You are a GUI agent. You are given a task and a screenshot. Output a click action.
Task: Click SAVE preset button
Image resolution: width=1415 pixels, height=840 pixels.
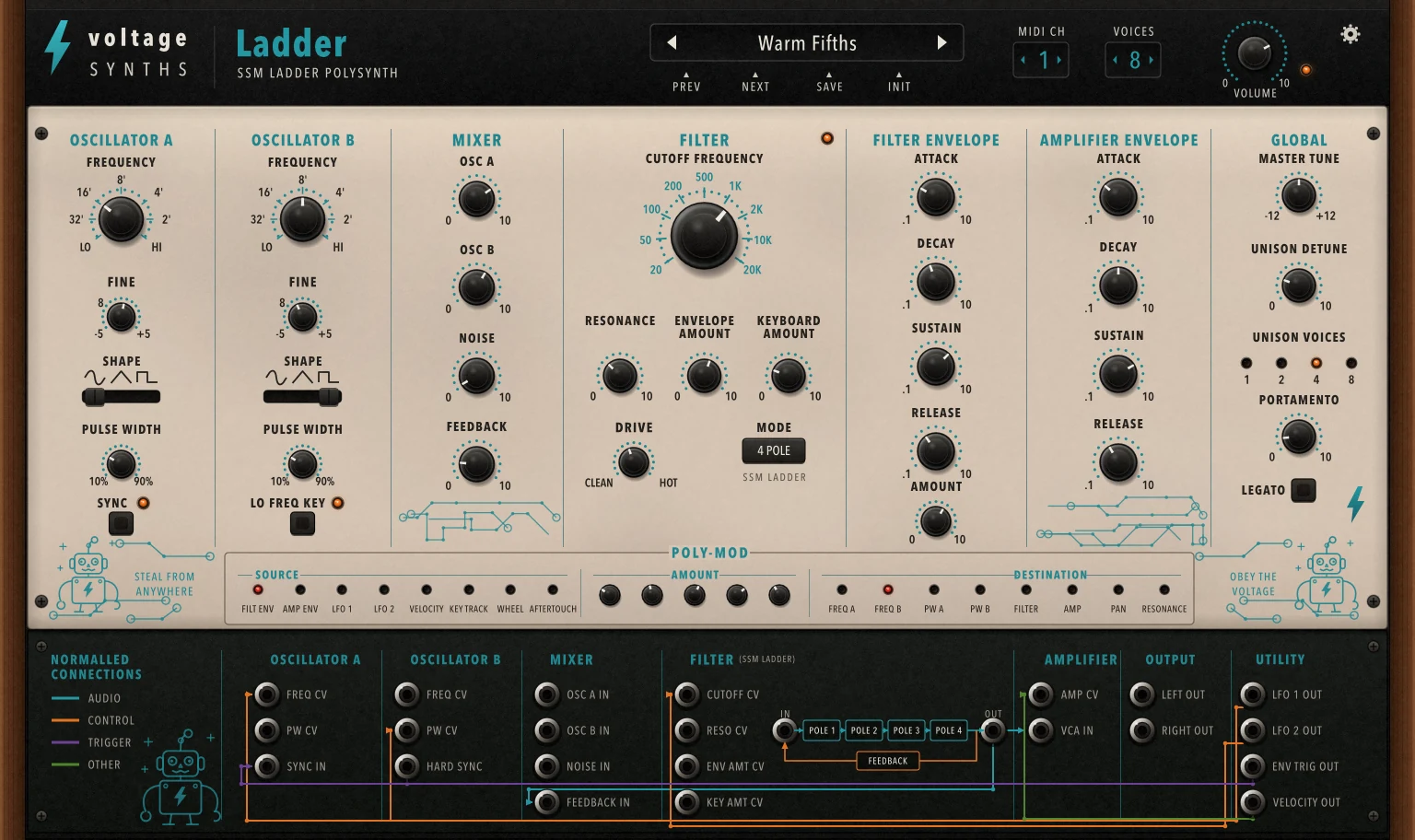click(829, 87)
